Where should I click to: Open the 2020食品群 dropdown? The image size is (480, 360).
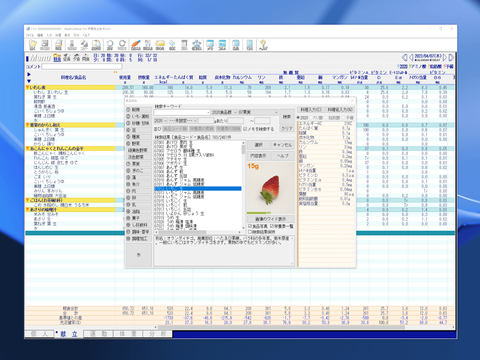(x=224, y=112)
